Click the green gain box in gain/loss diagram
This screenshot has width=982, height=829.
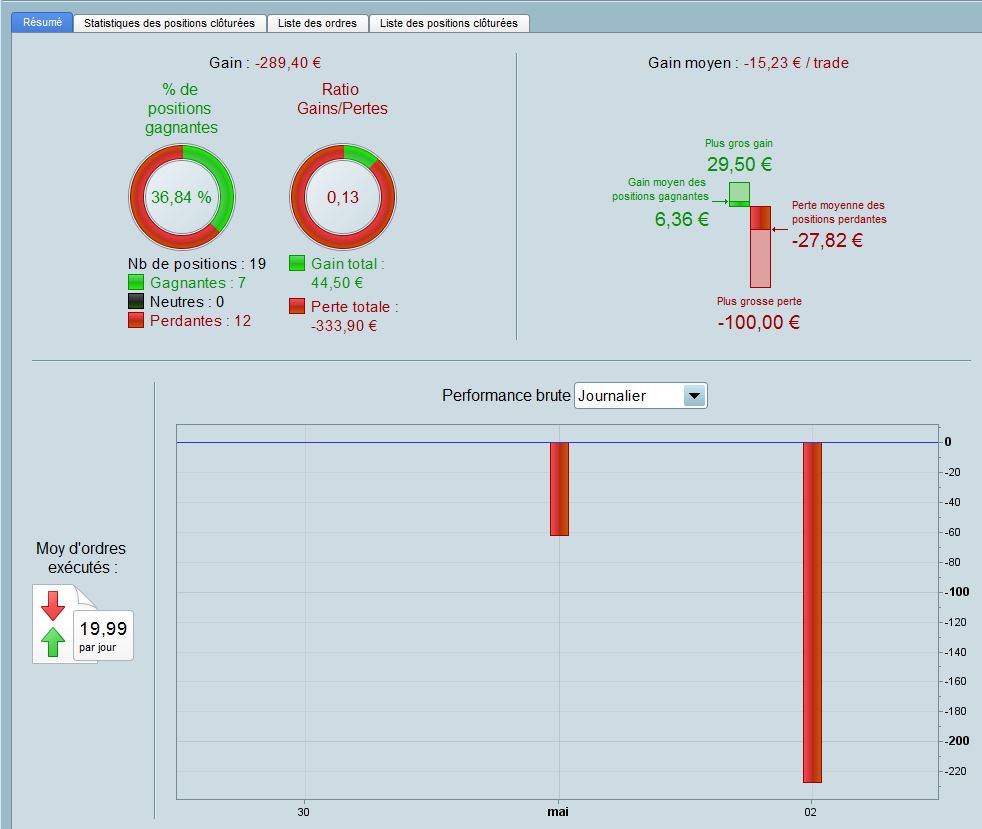pyautogui.click(x=740, y=195)
